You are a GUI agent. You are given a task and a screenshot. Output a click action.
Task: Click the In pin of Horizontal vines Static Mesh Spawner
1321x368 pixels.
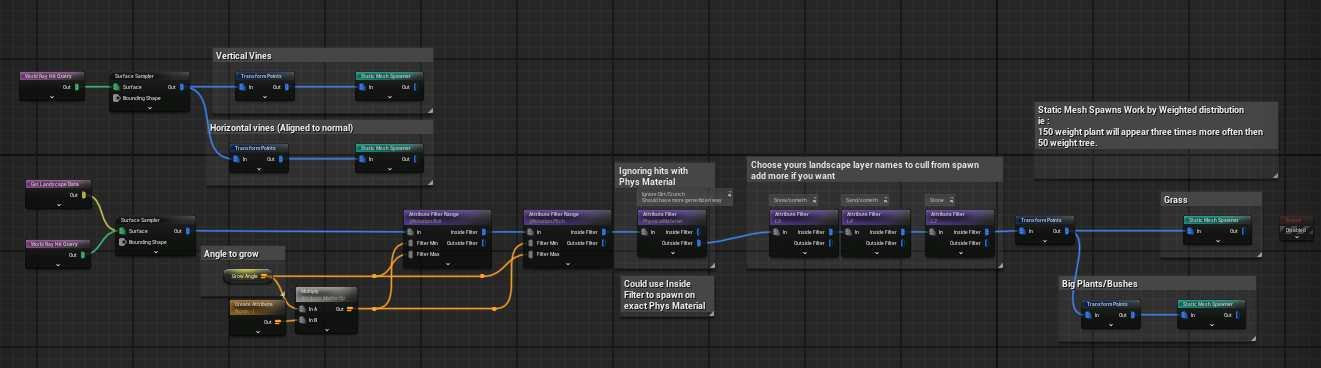(x=363, y=158)
